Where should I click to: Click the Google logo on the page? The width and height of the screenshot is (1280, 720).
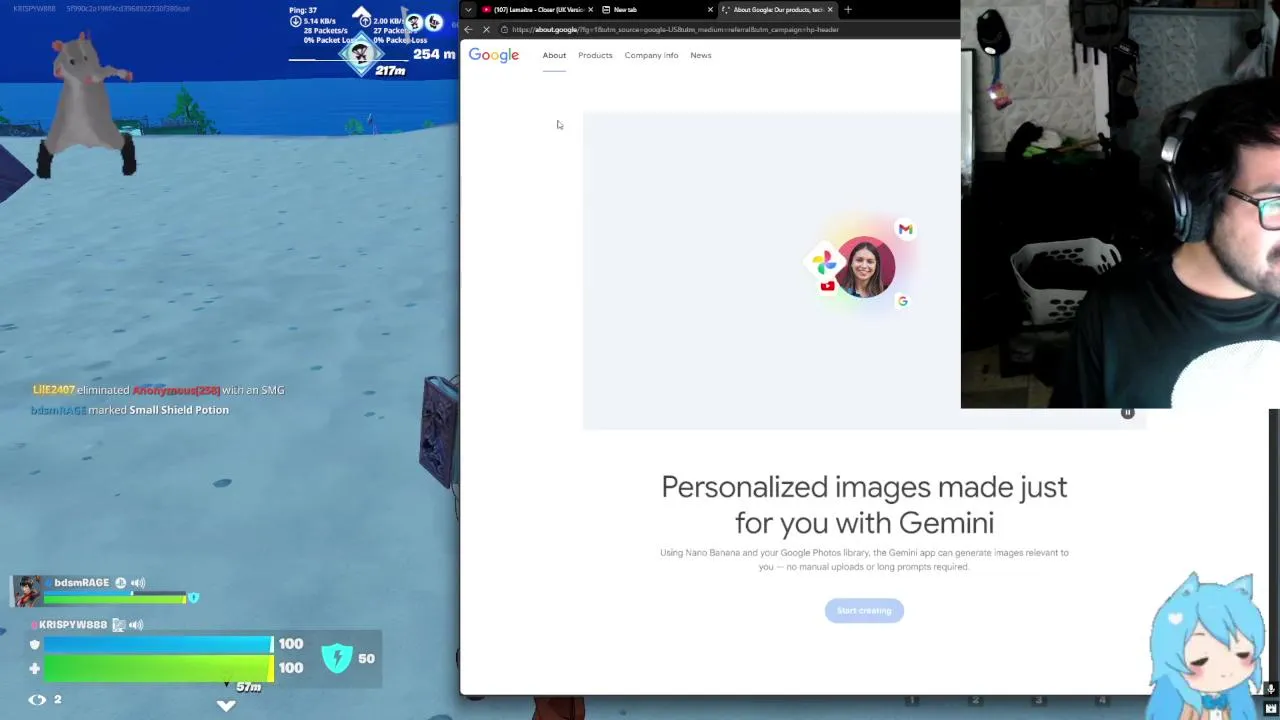tap(494, 55)
